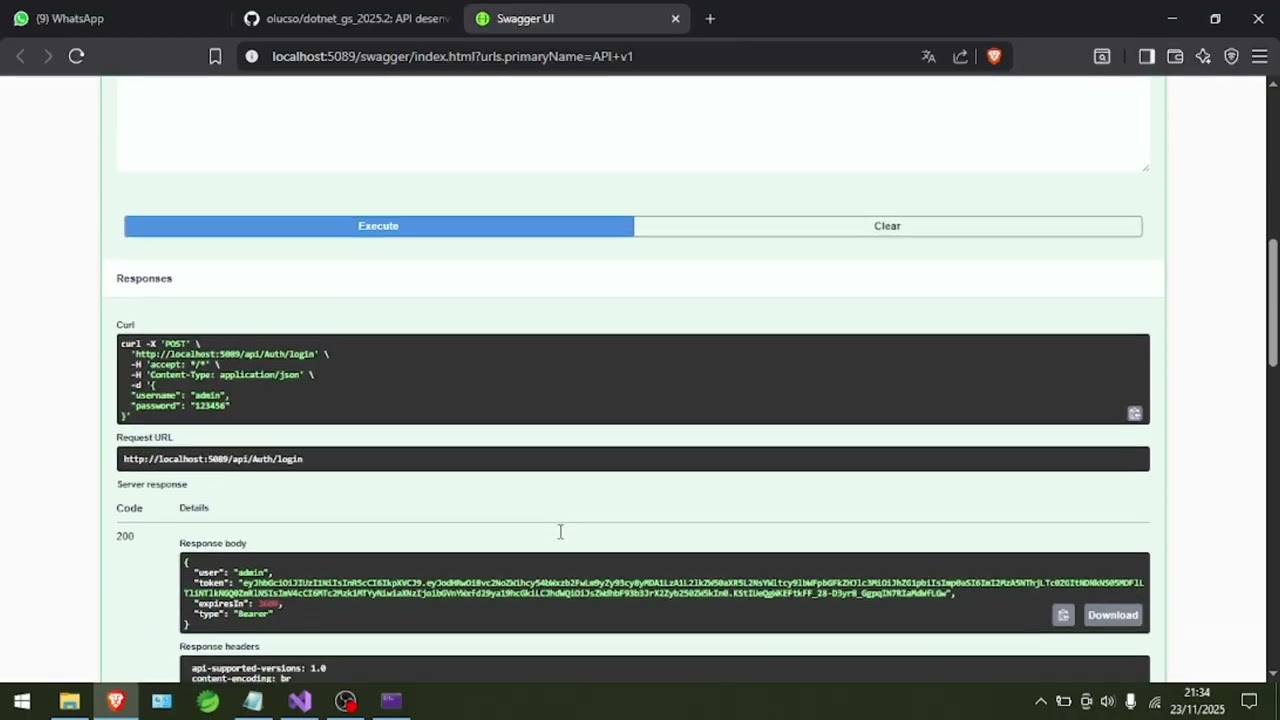The height and width of the screenshot is (720, 1280).
Task: Download the response body
Action: pyautogui.click(x=1112, y=615)
